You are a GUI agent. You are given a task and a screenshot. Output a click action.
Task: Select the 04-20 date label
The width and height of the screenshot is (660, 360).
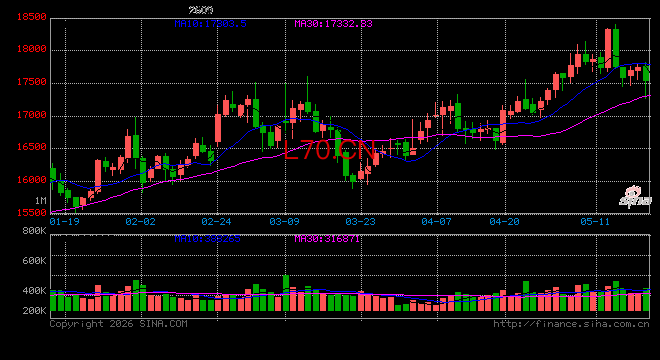tap(505, 221)
